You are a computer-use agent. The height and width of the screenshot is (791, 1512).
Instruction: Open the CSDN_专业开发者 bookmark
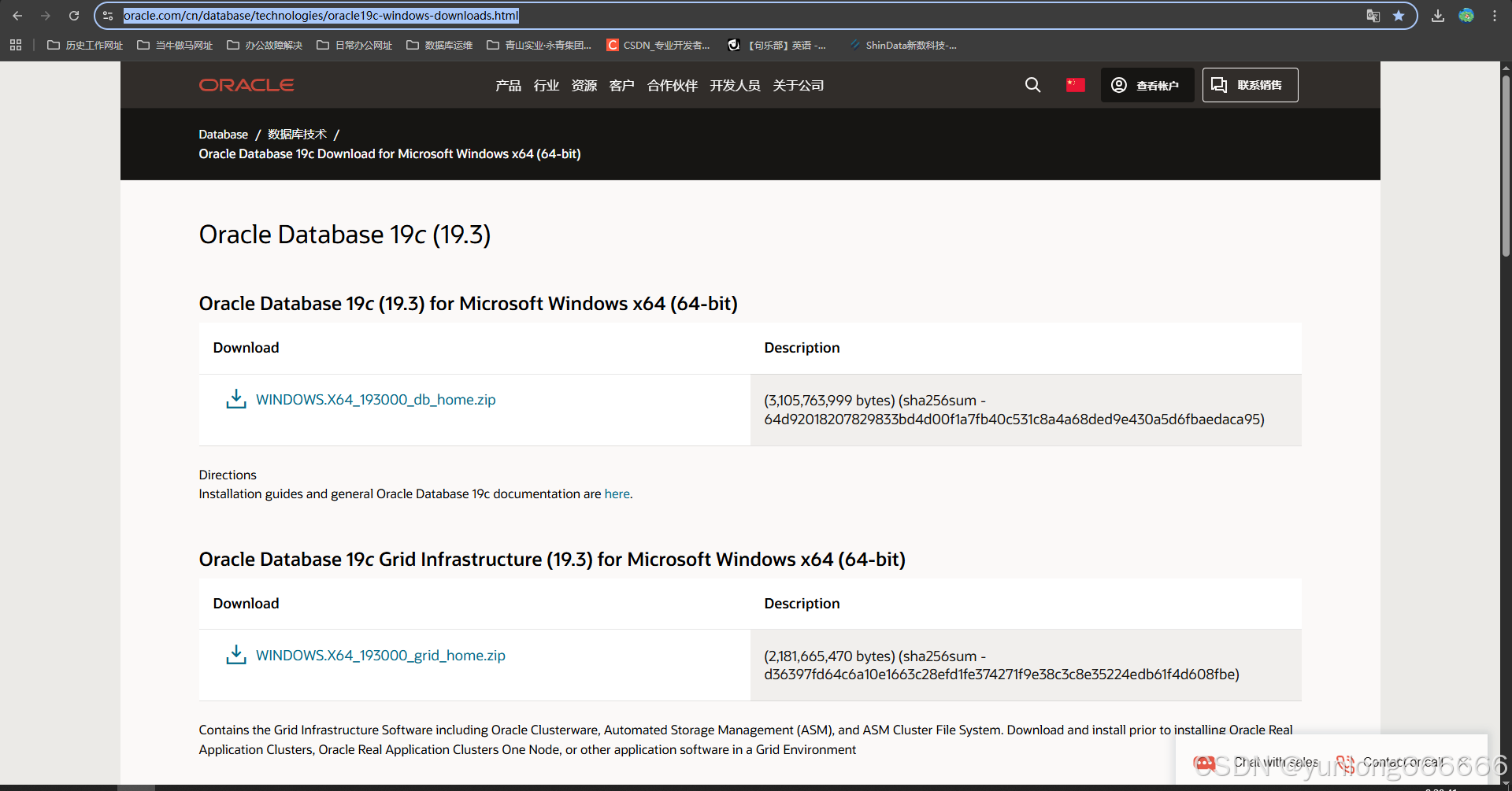[658, 45]
